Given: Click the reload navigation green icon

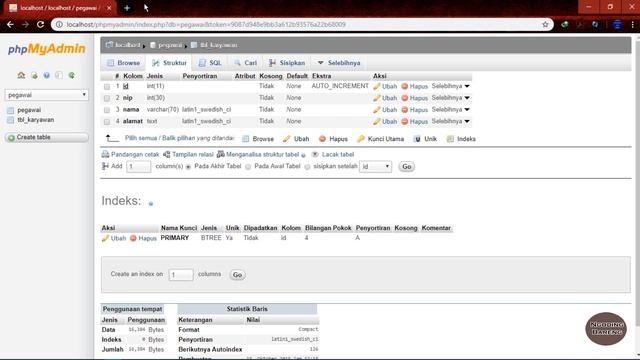Looking at the screenshot, I should [x=72, y=75].
